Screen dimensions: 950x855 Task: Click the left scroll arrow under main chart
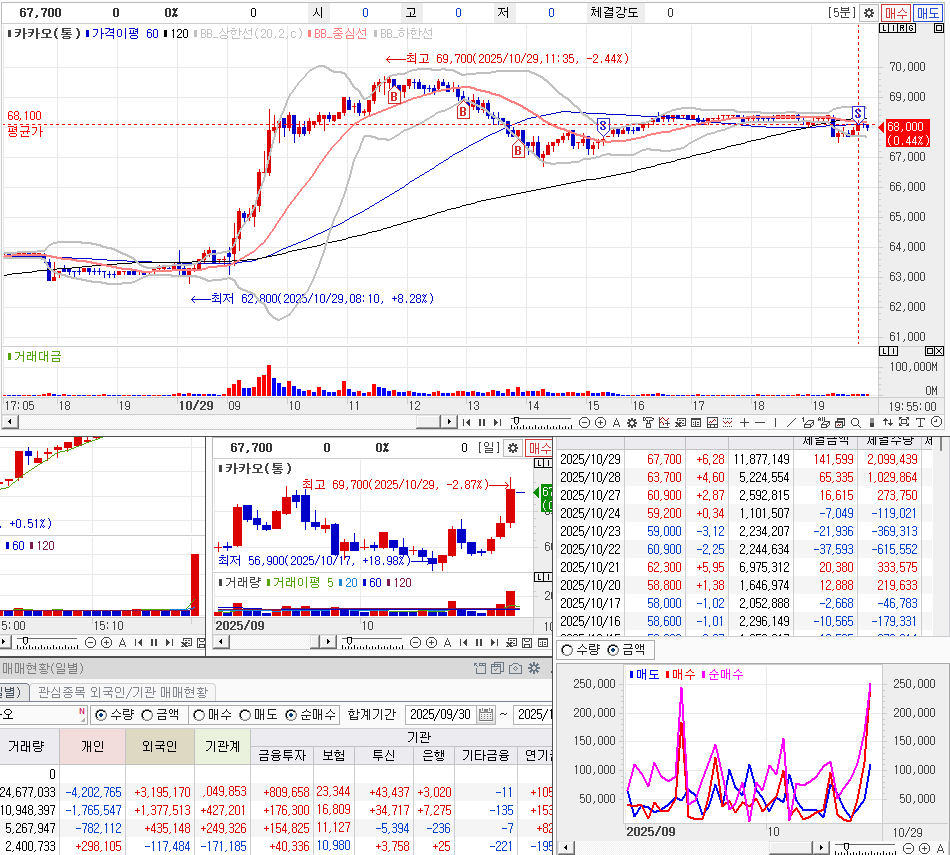8,421
